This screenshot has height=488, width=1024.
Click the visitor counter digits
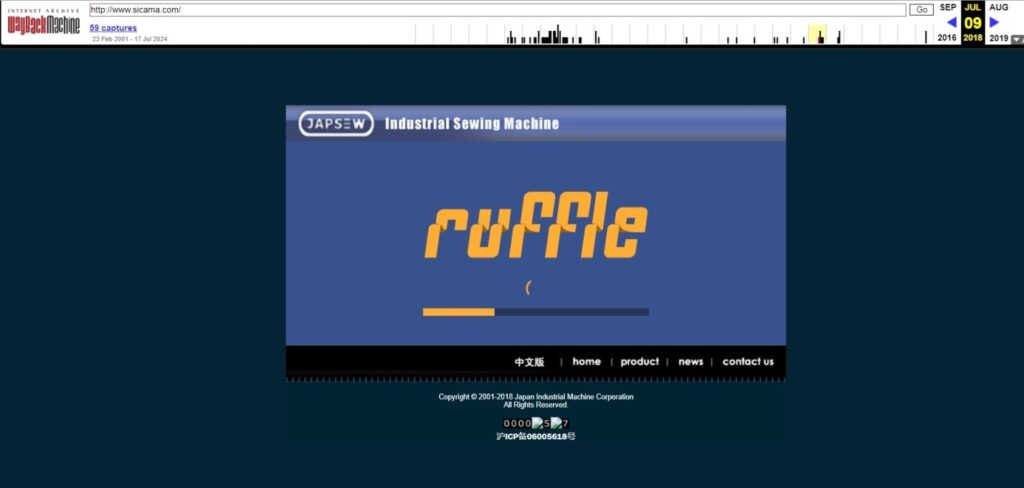536,423
